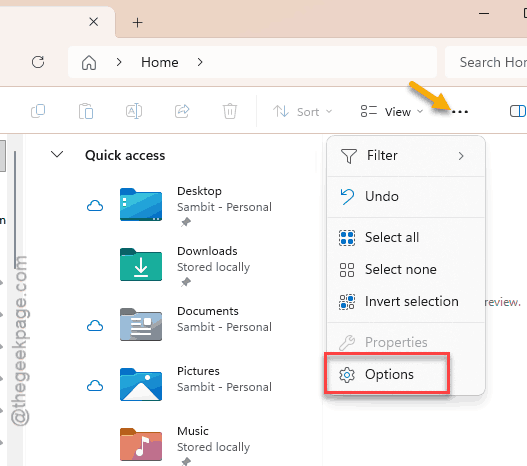
Task: Minimize the File Explorer window
Action: (484, 13)
